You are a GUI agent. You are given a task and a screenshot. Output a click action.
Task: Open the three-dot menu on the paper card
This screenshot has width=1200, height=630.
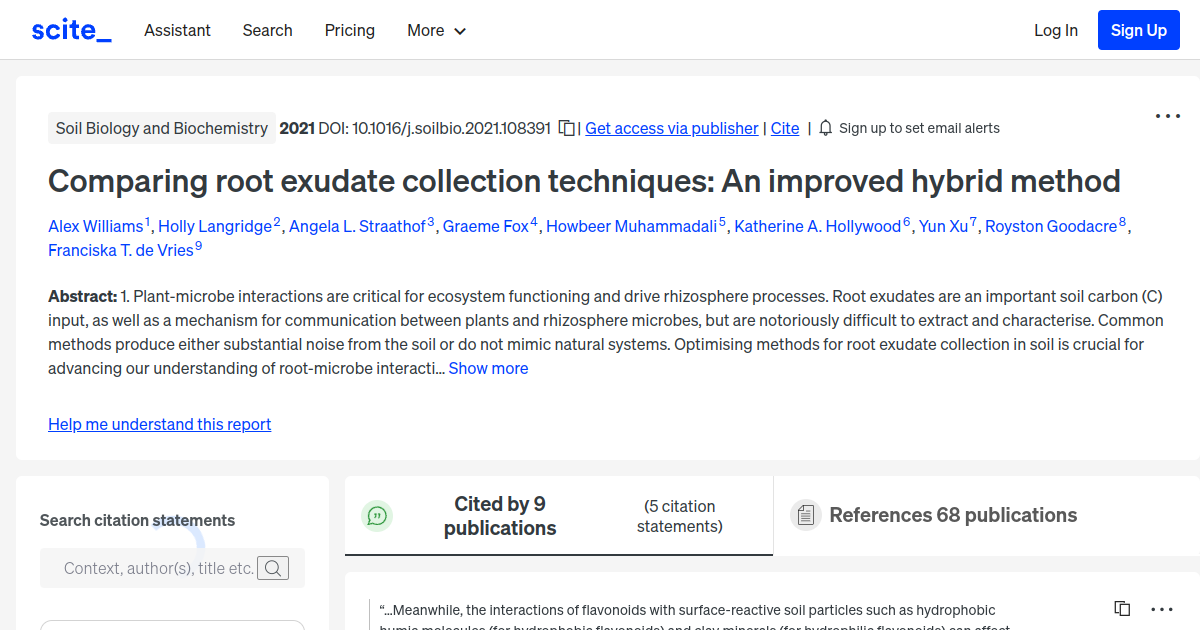1167,116
